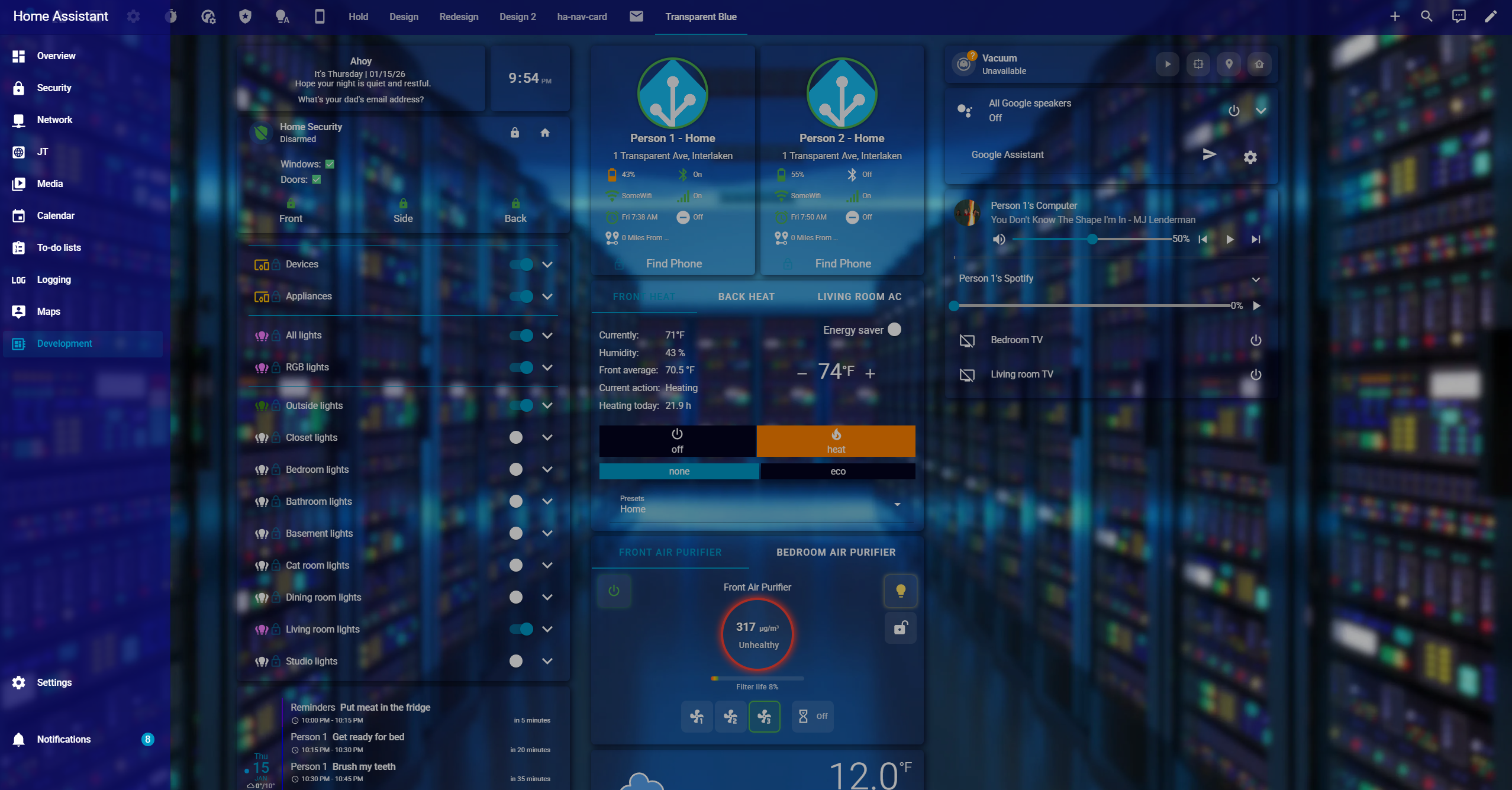This screenshot has height=790, width=1512.
Task: Open Google Assistant settings gear
Action: click(1250, 157)
